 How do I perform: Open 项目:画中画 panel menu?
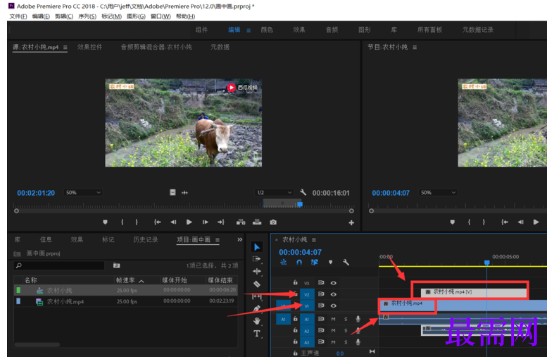point(217,240)
